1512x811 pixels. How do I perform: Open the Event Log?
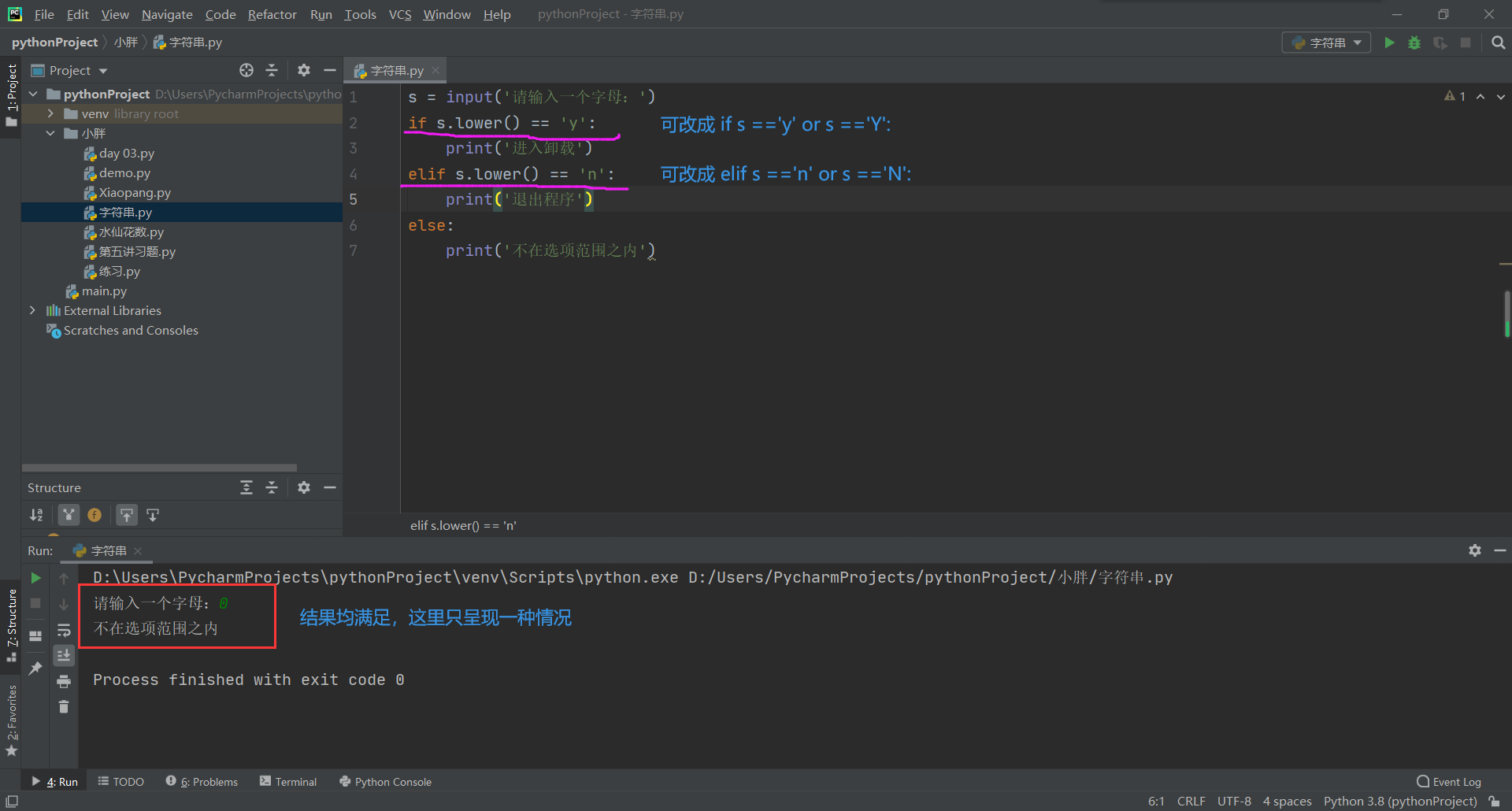point(1449,781)
